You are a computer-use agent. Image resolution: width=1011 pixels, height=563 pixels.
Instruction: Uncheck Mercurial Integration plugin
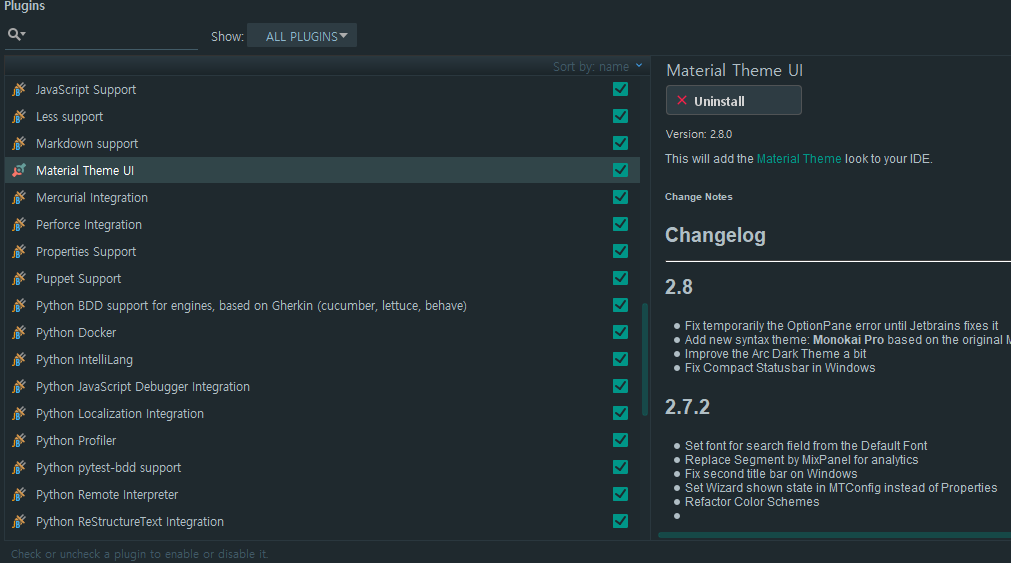620,197
